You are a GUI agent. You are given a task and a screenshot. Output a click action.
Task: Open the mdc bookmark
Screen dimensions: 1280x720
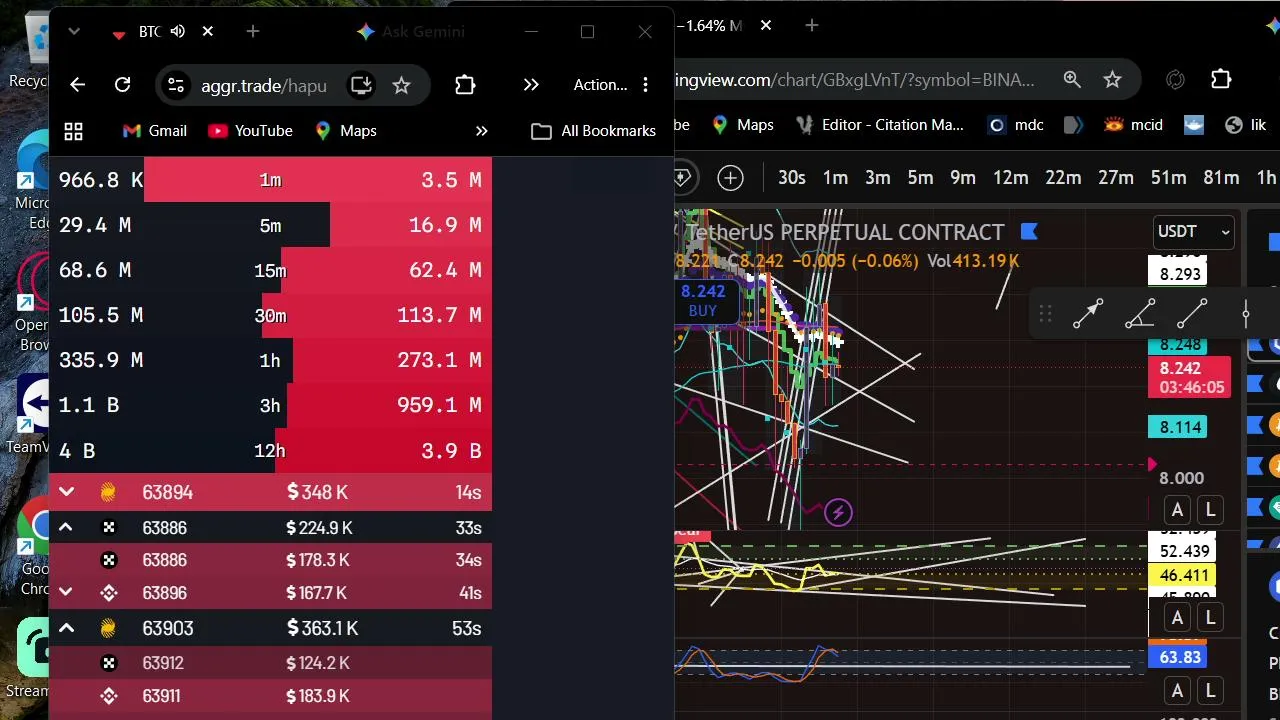1016,125
